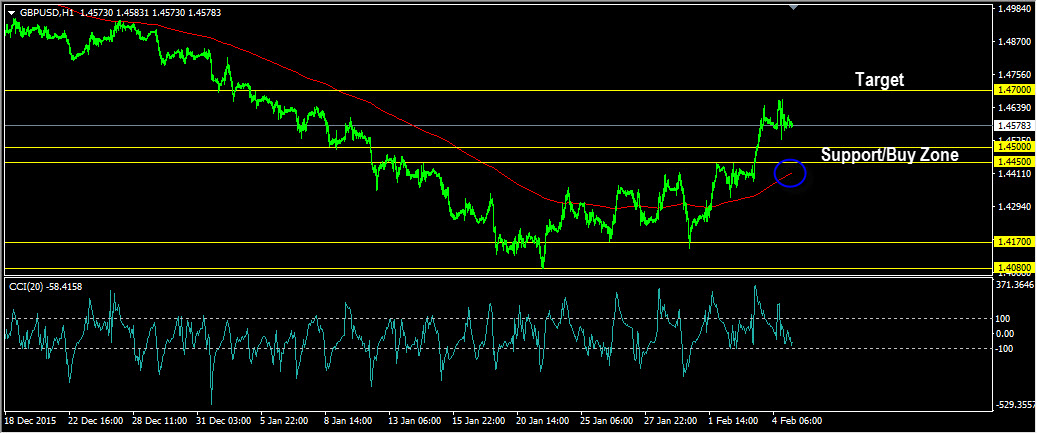Click the current price tag 1.45783
The height and width of the screenshot is (434, 1037).
(x=1015, y=125)
